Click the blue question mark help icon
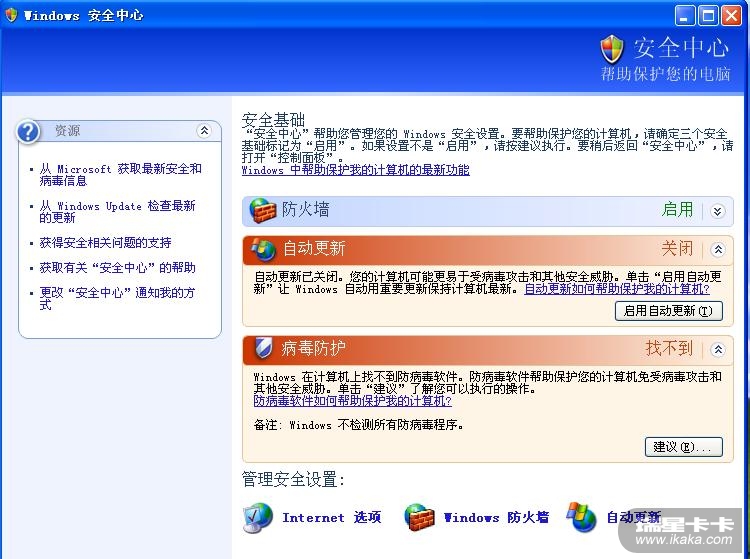This screenshot has width=750, height=559. tap(28, 131)
